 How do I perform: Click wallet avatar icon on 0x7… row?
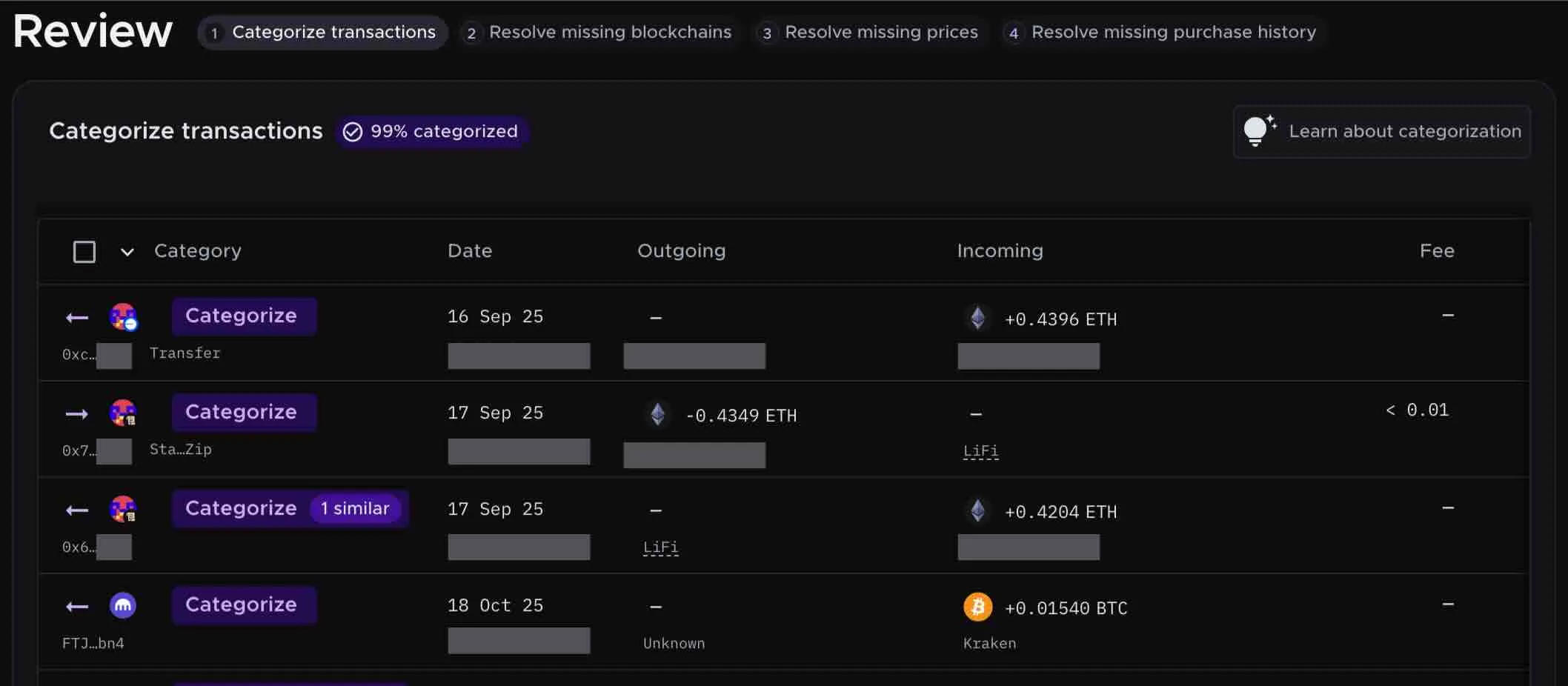[x=123, y=413]
